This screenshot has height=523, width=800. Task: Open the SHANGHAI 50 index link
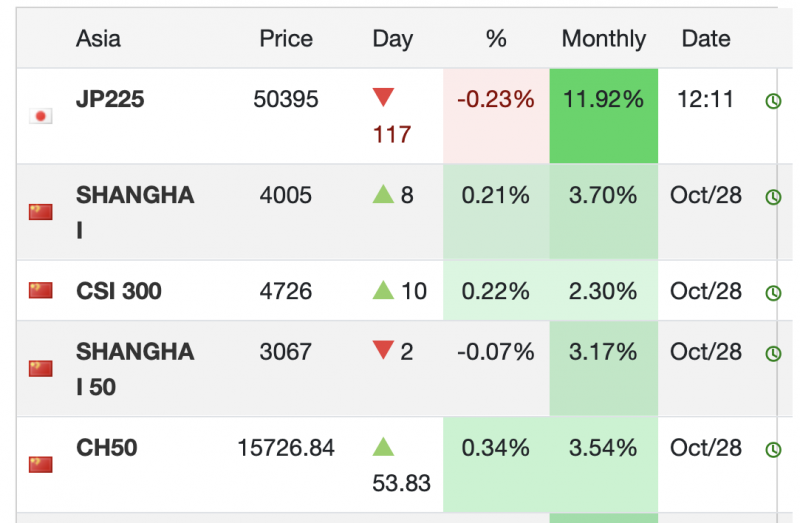pyautogui.click(x=135, y=368)
